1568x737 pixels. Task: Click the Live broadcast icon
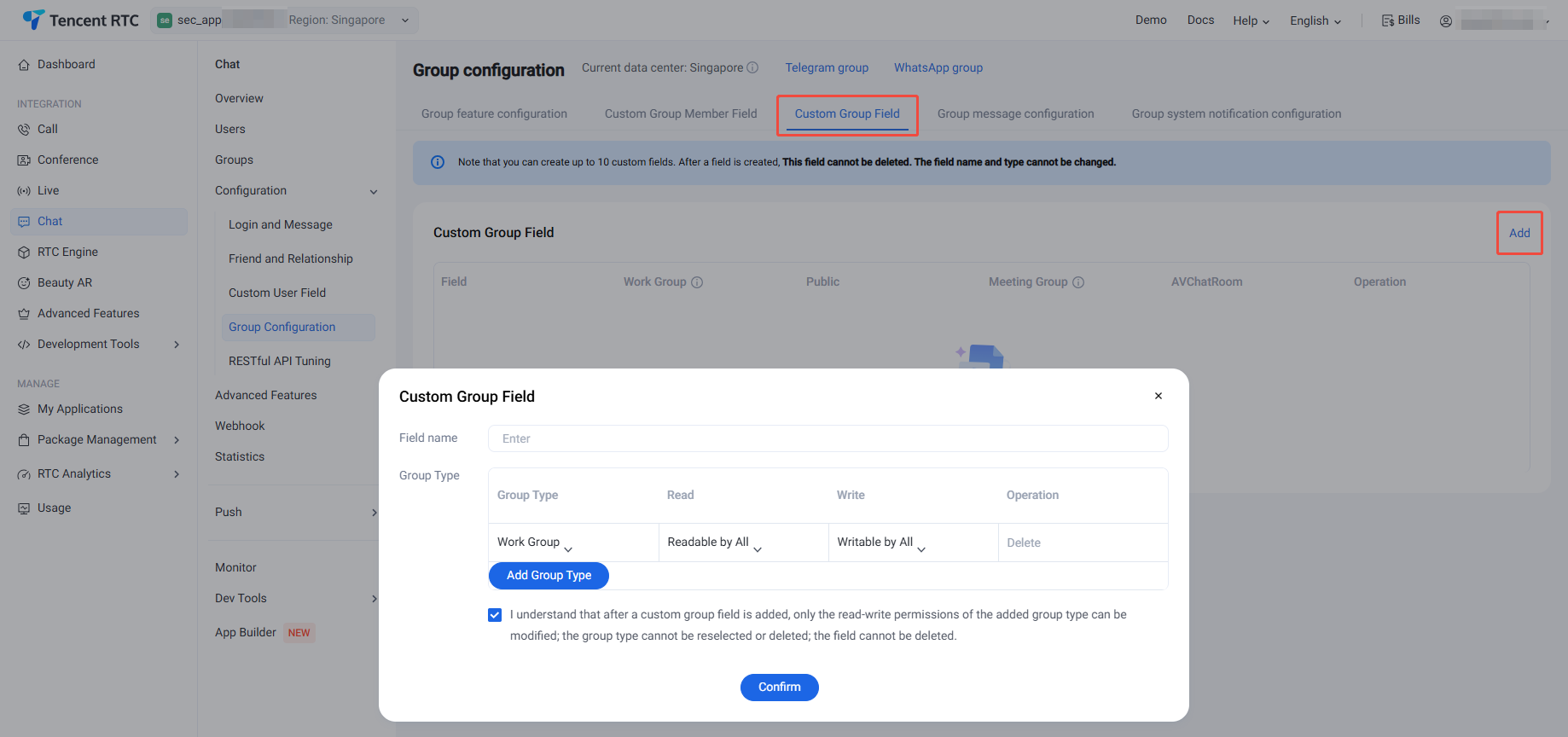(x=24, y=191)
